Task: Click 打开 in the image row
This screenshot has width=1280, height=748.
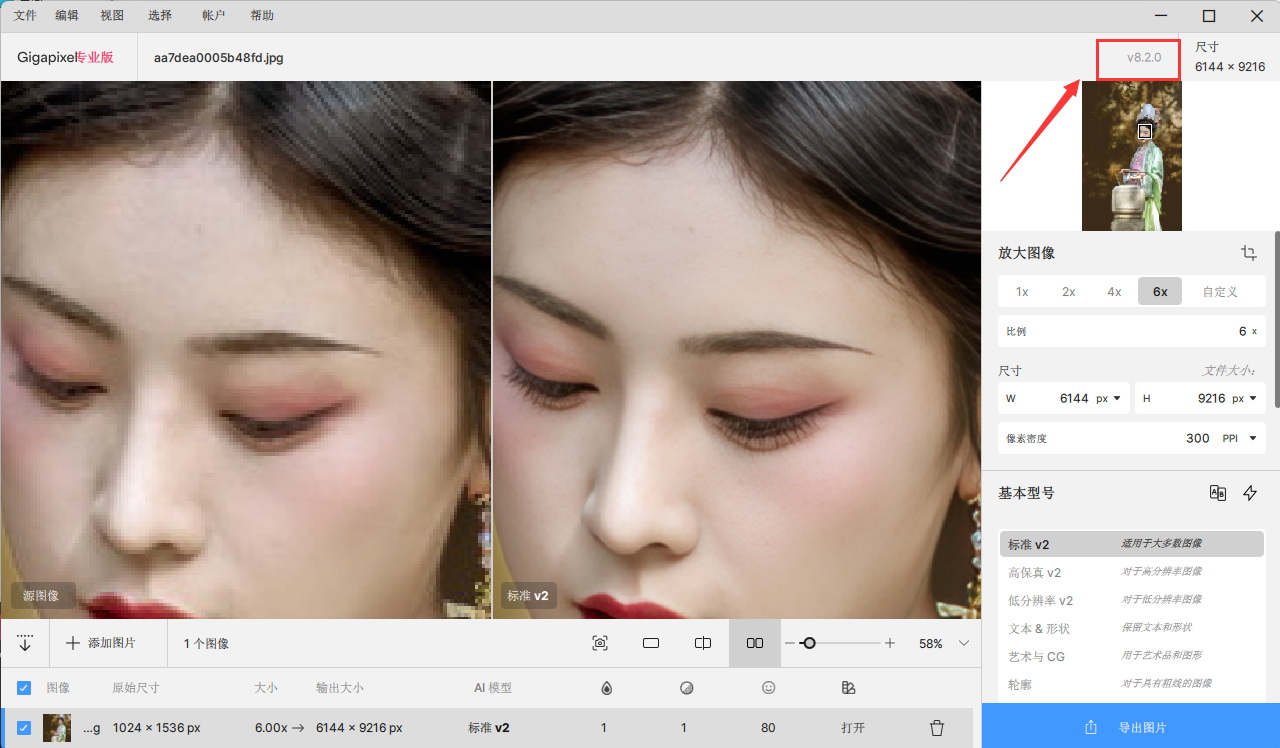Action: (853, 728)
